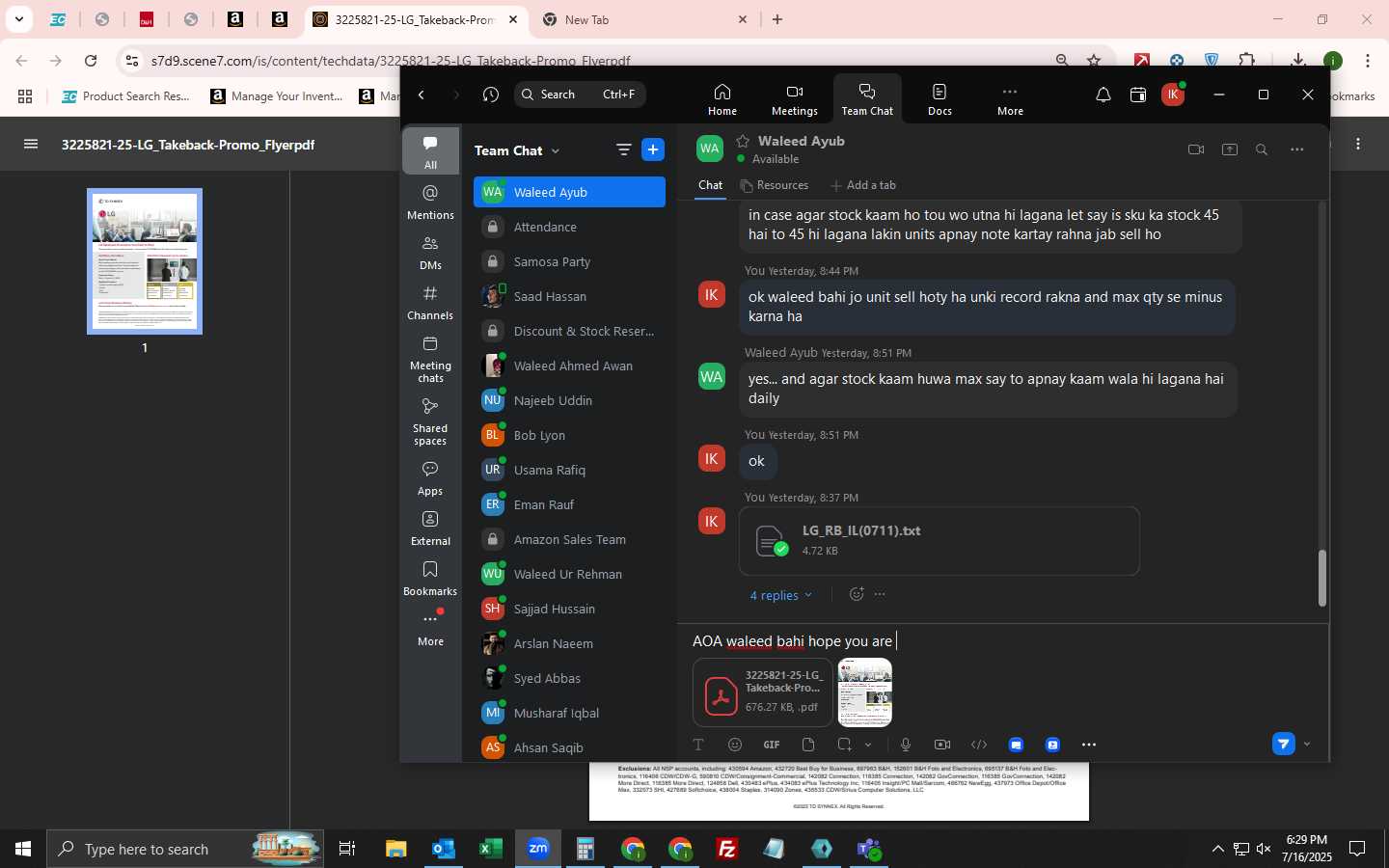
Task: Select the Resources tab in the chat
Action: tap(774, 185)
